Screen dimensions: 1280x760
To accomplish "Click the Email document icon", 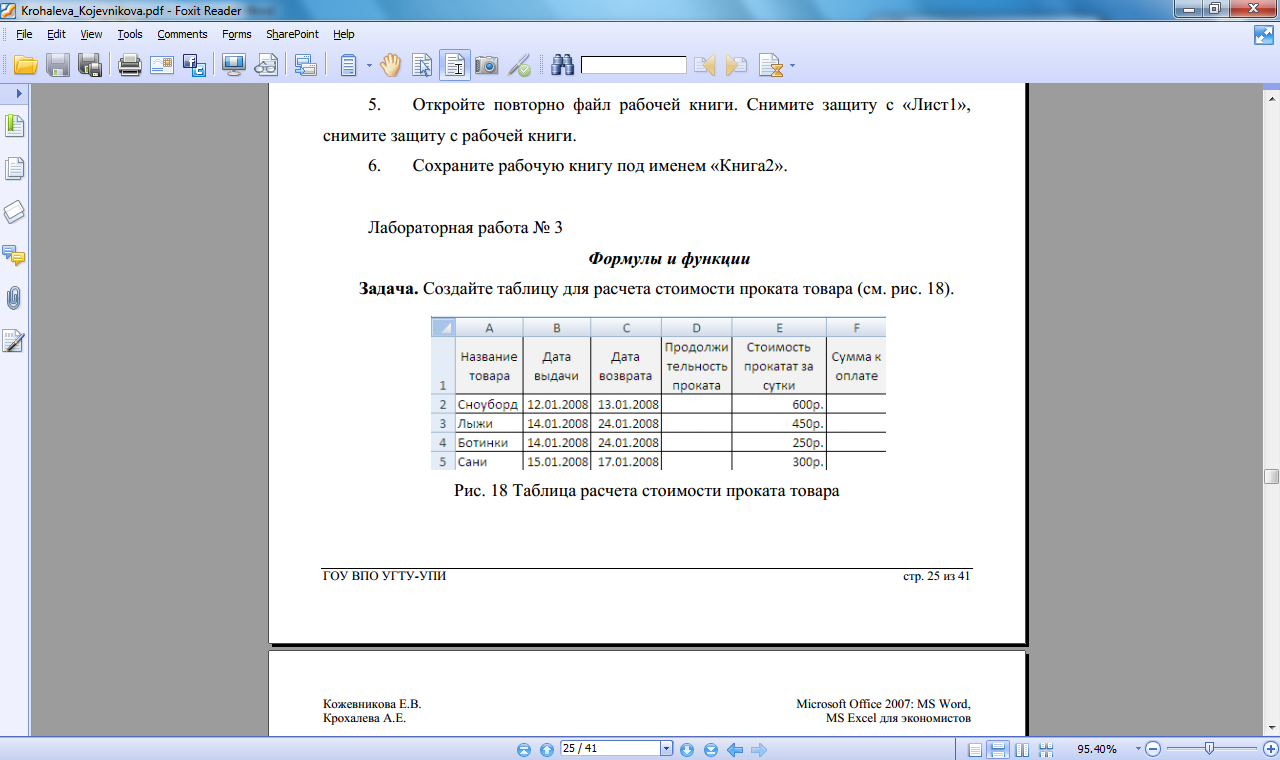I will point(162,66).
